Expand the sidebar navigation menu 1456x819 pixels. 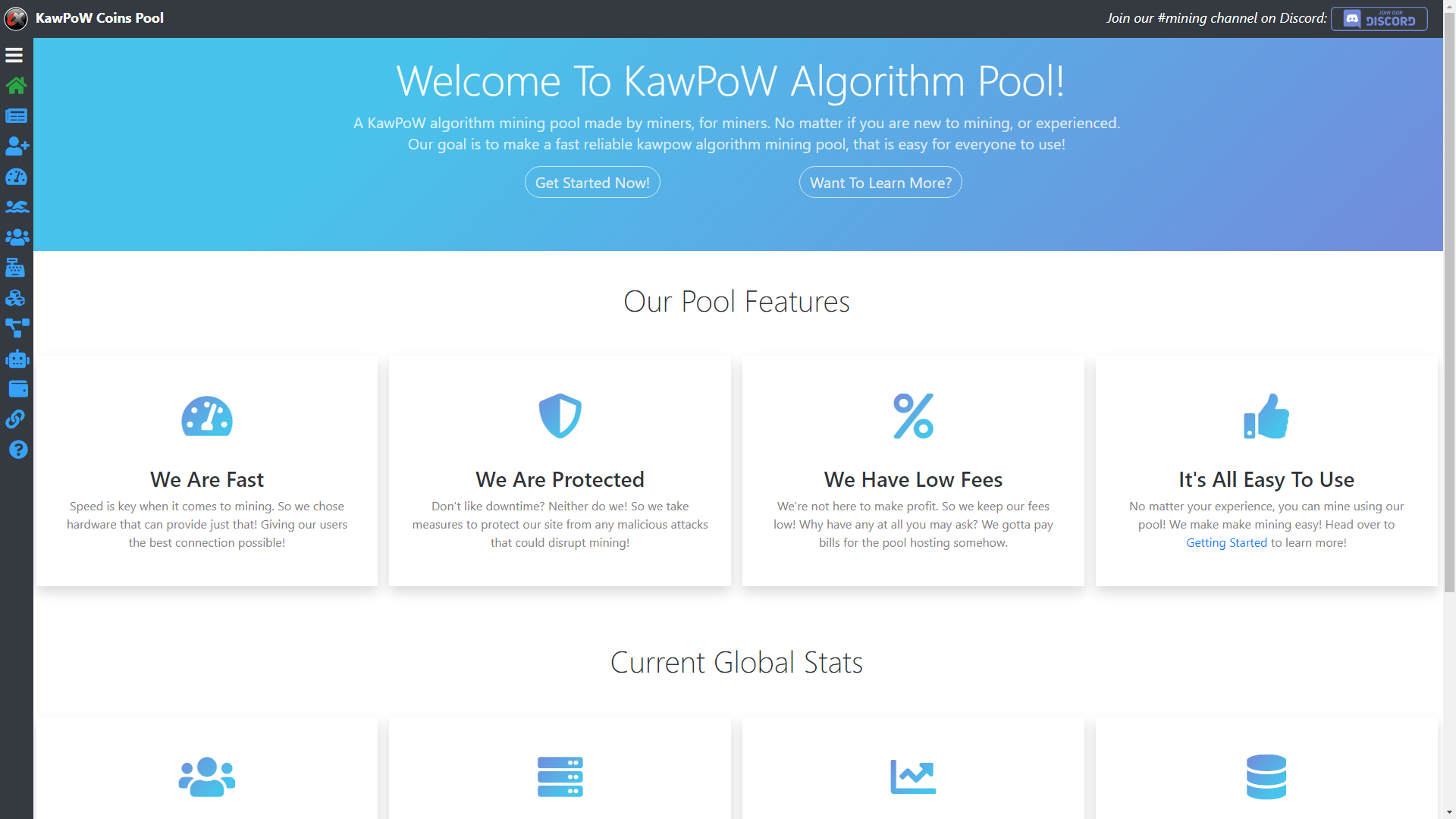pos(15,55)
